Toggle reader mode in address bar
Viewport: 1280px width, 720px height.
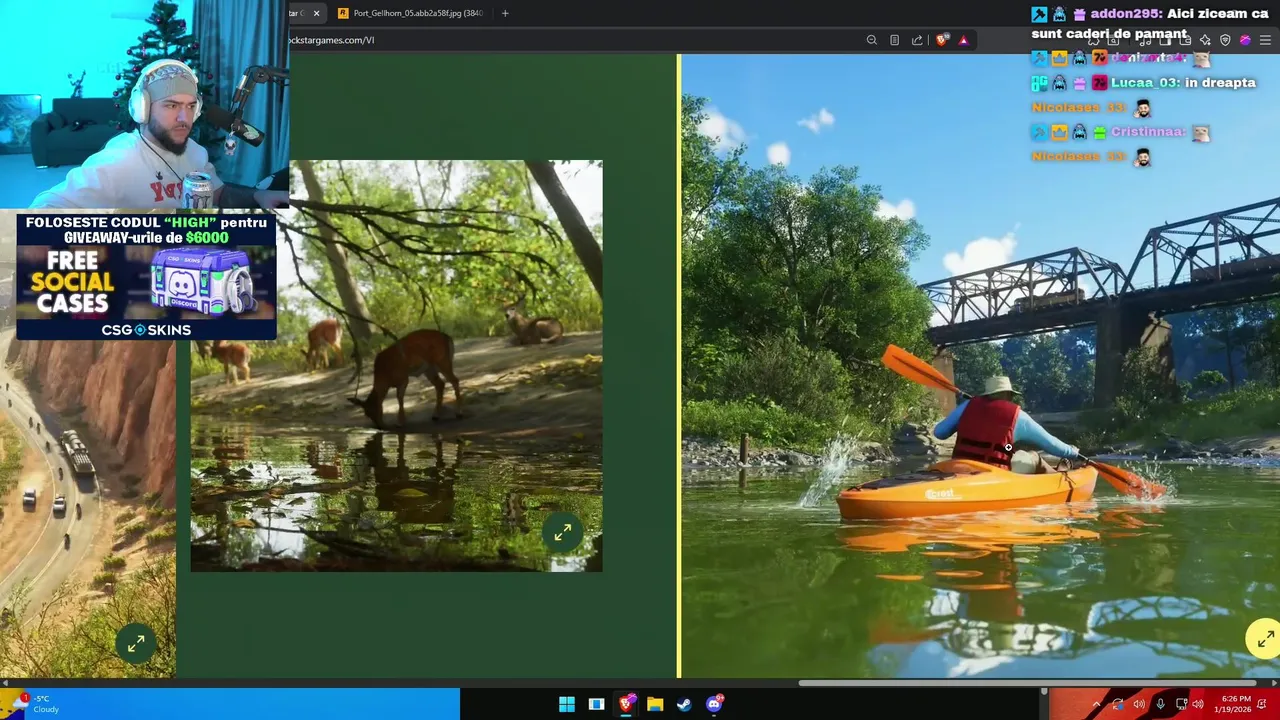pos(894,40)
